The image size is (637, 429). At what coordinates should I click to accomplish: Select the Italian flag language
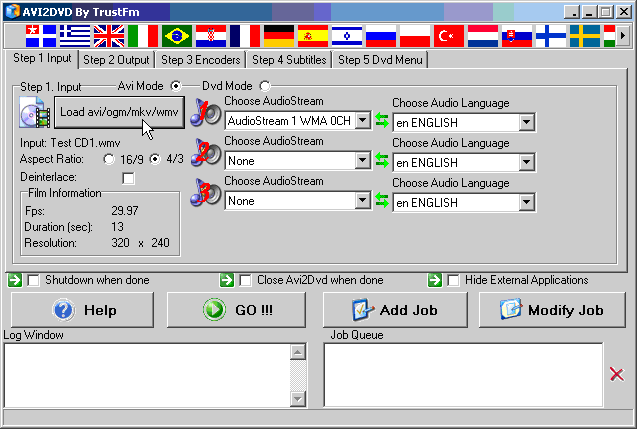coord(143,36)
